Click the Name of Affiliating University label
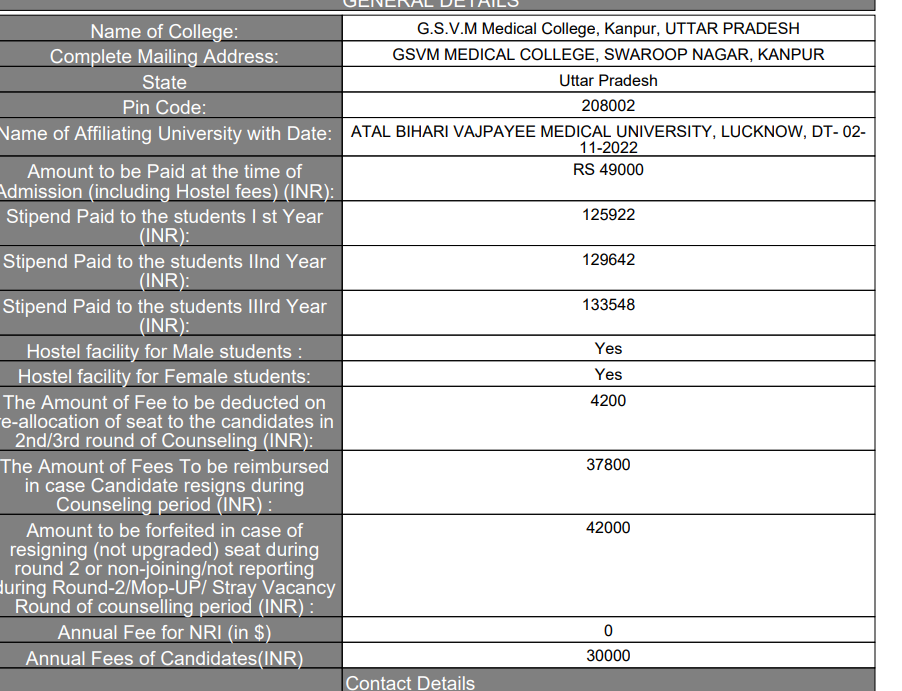Image resolution: width=902 pixels, height=691 pixels. [165, 133]
